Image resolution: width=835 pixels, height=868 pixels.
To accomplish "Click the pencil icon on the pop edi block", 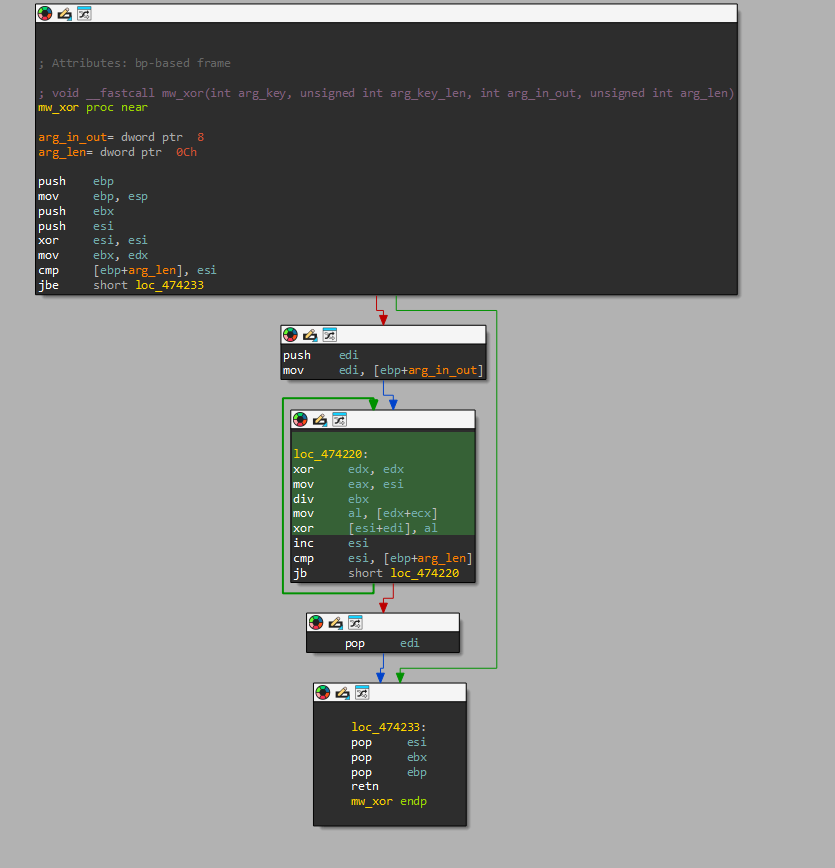I will [336, 622].
